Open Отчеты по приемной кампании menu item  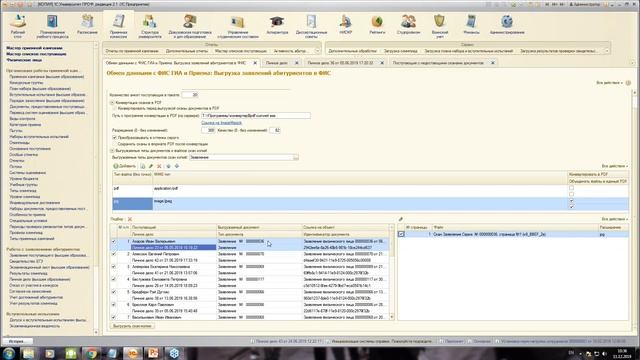click(x=132, y=51)
